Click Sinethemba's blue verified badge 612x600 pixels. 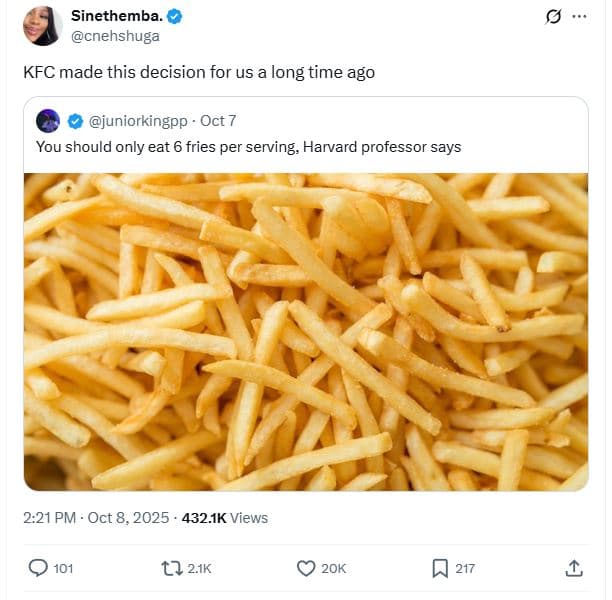tap(174, 17)
